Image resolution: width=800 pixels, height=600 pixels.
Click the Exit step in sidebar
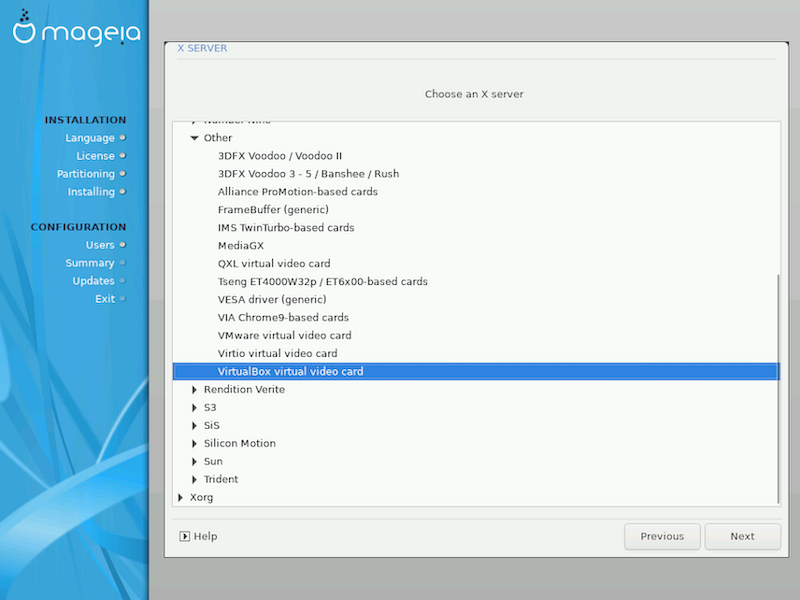pyautogui.click(x=105, y=299)
